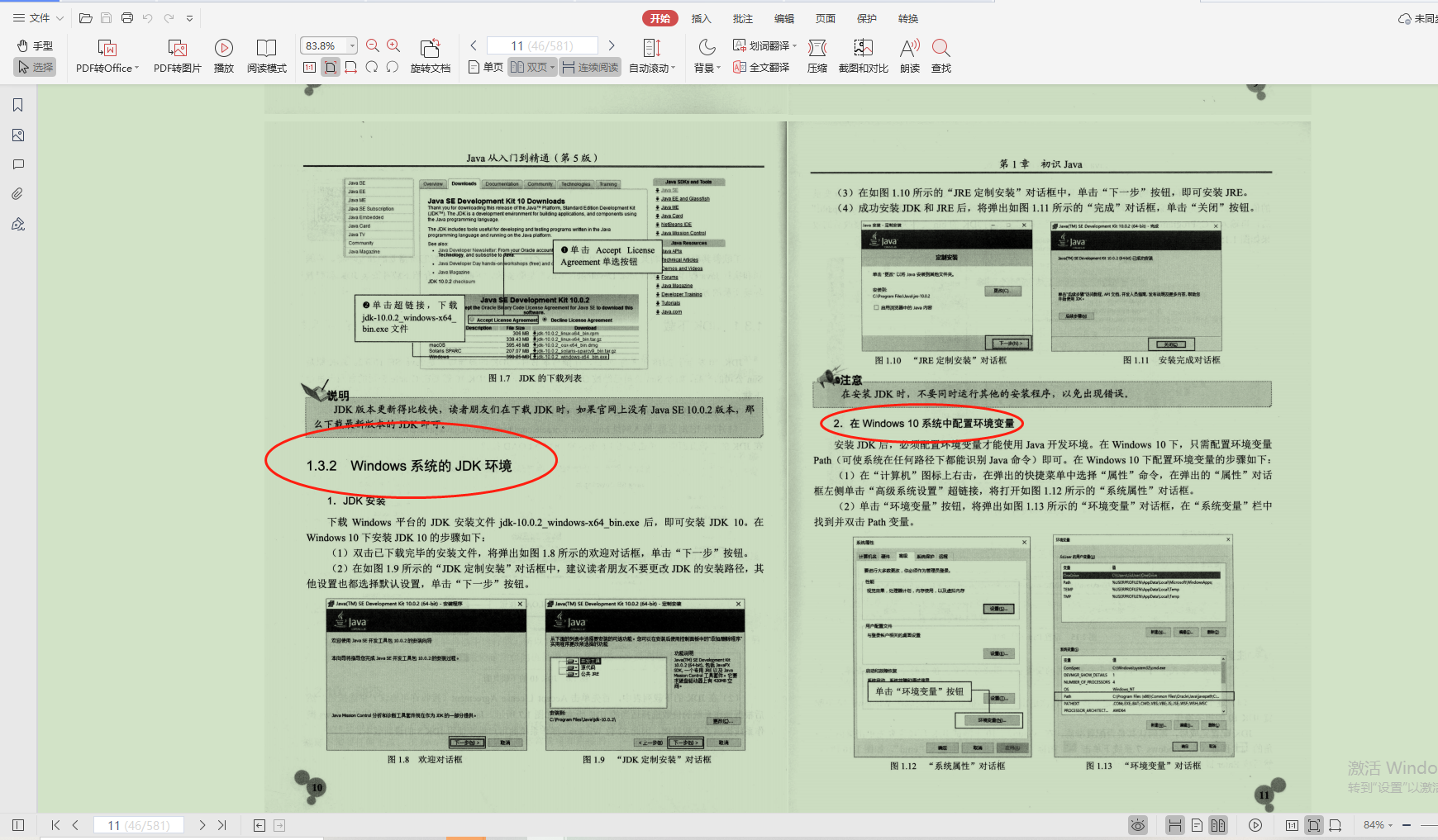The image size is (1438, 840).
Task: Set actual size 1:1 view in the ribbon
Action: 309,67
